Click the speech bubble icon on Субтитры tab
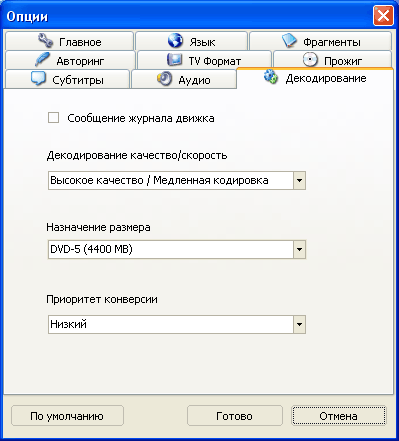Image resolution: width=399 pixels, height=441 pixels. [38, 79]
